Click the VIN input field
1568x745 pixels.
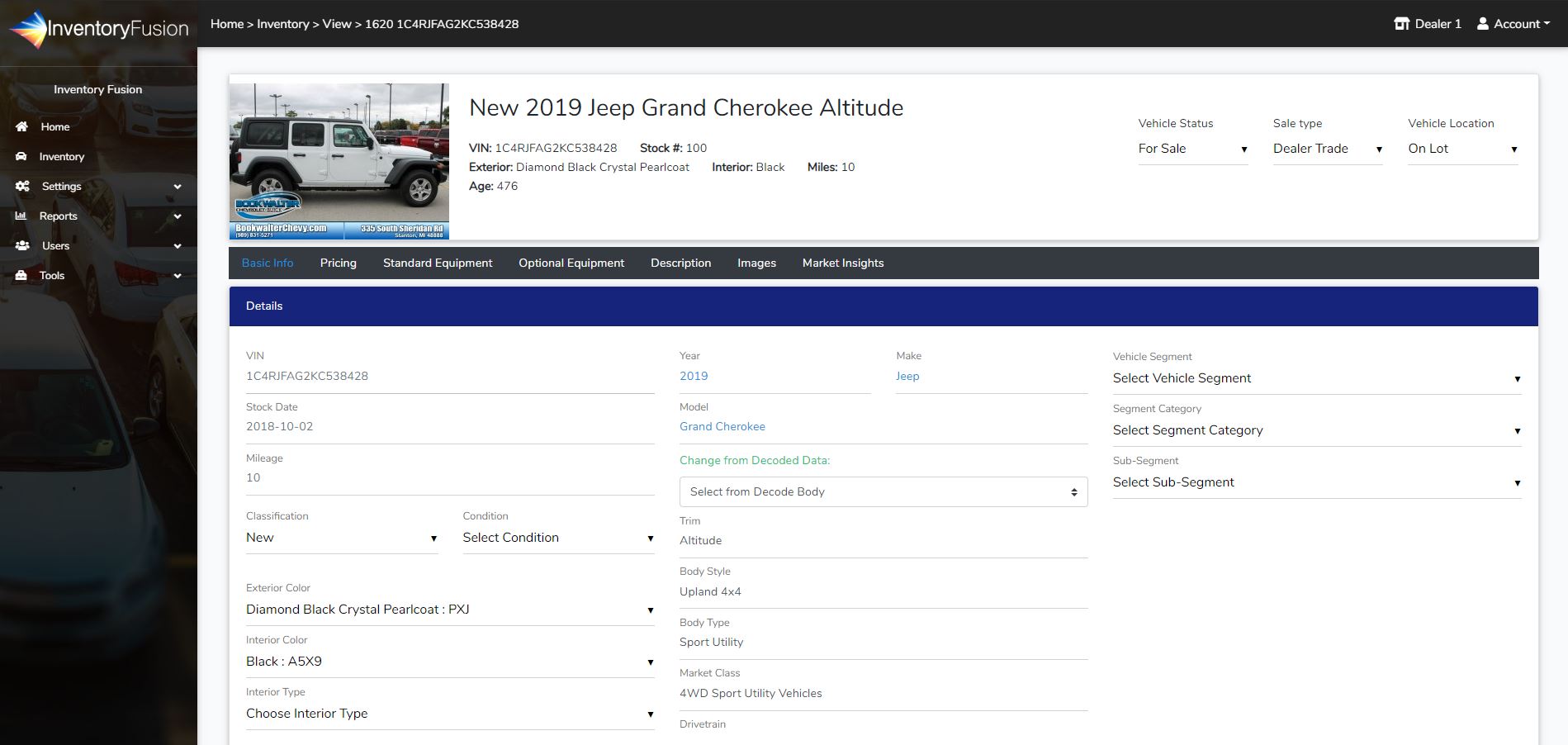[x=450, y=376]
